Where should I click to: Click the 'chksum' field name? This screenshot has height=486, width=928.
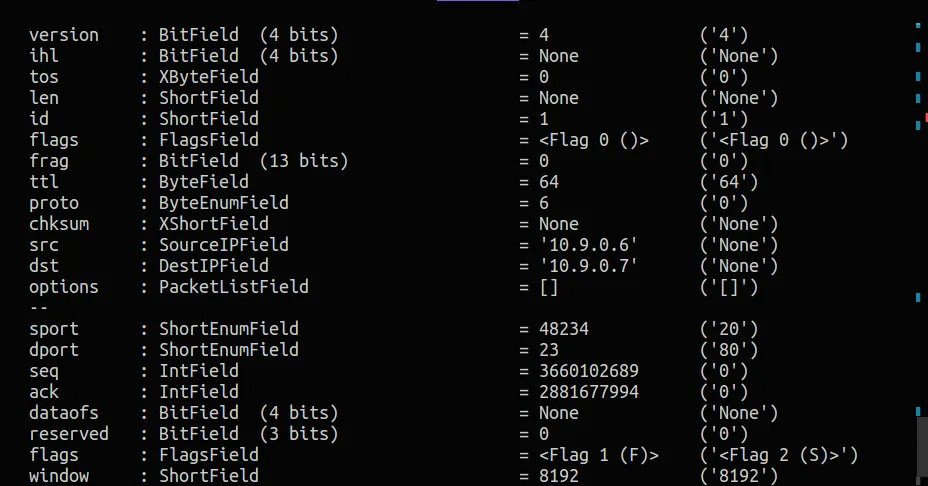(59, 224)
